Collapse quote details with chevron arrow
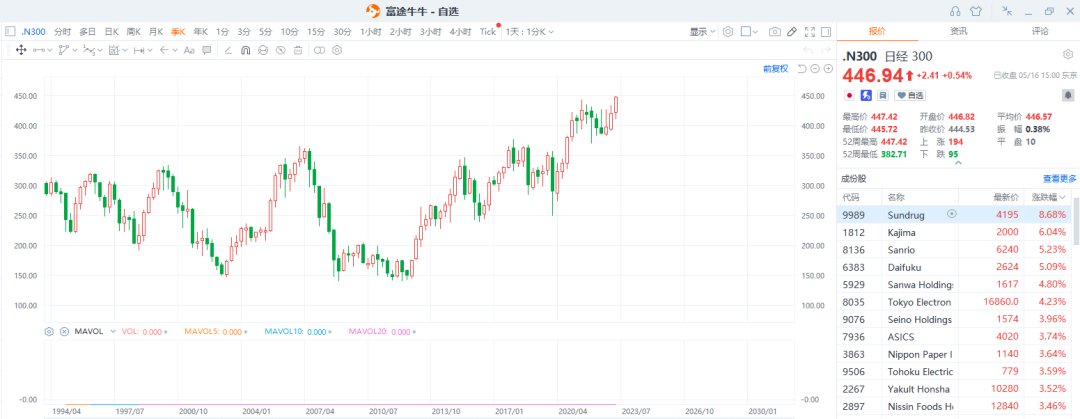 [957, 163]
